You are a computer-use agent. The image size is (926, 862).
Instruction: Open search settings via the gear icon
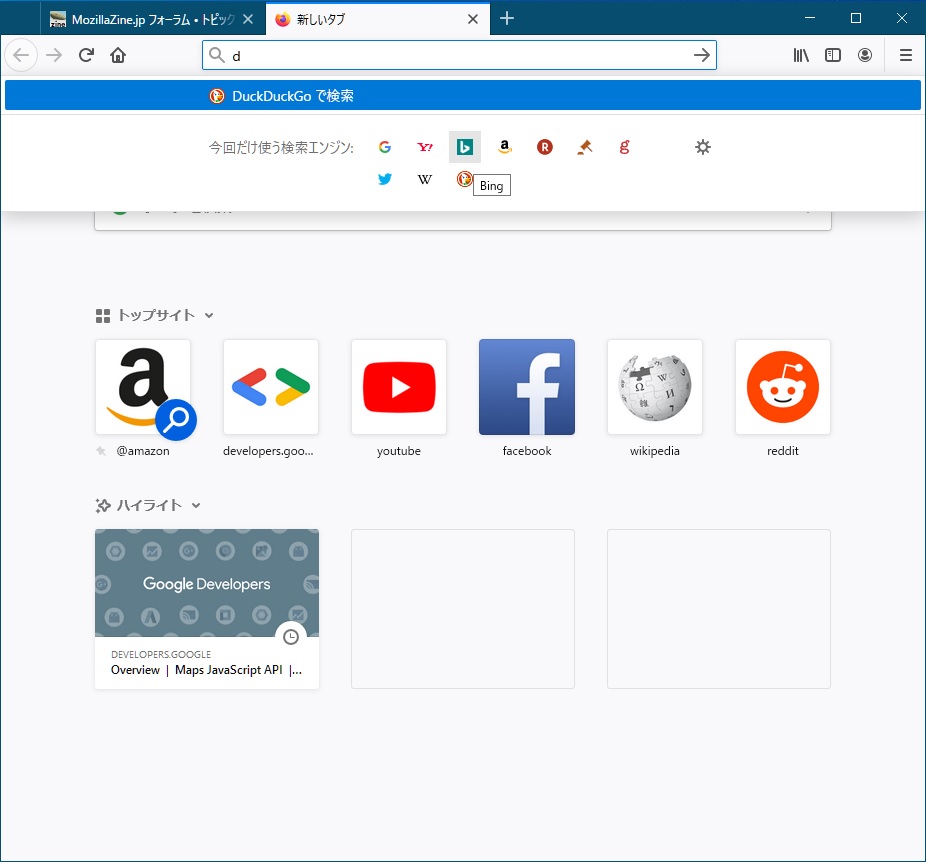pyautogui.click(x=703, y=147)
